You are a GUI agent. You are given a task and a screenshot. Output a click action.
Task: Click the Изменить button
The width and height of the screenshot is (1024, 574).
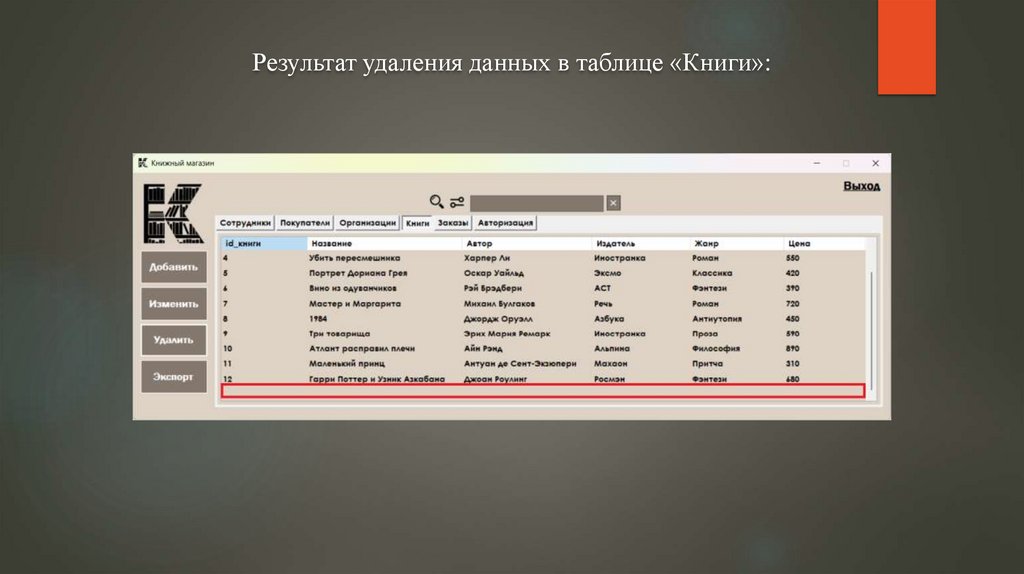[174, 304]
